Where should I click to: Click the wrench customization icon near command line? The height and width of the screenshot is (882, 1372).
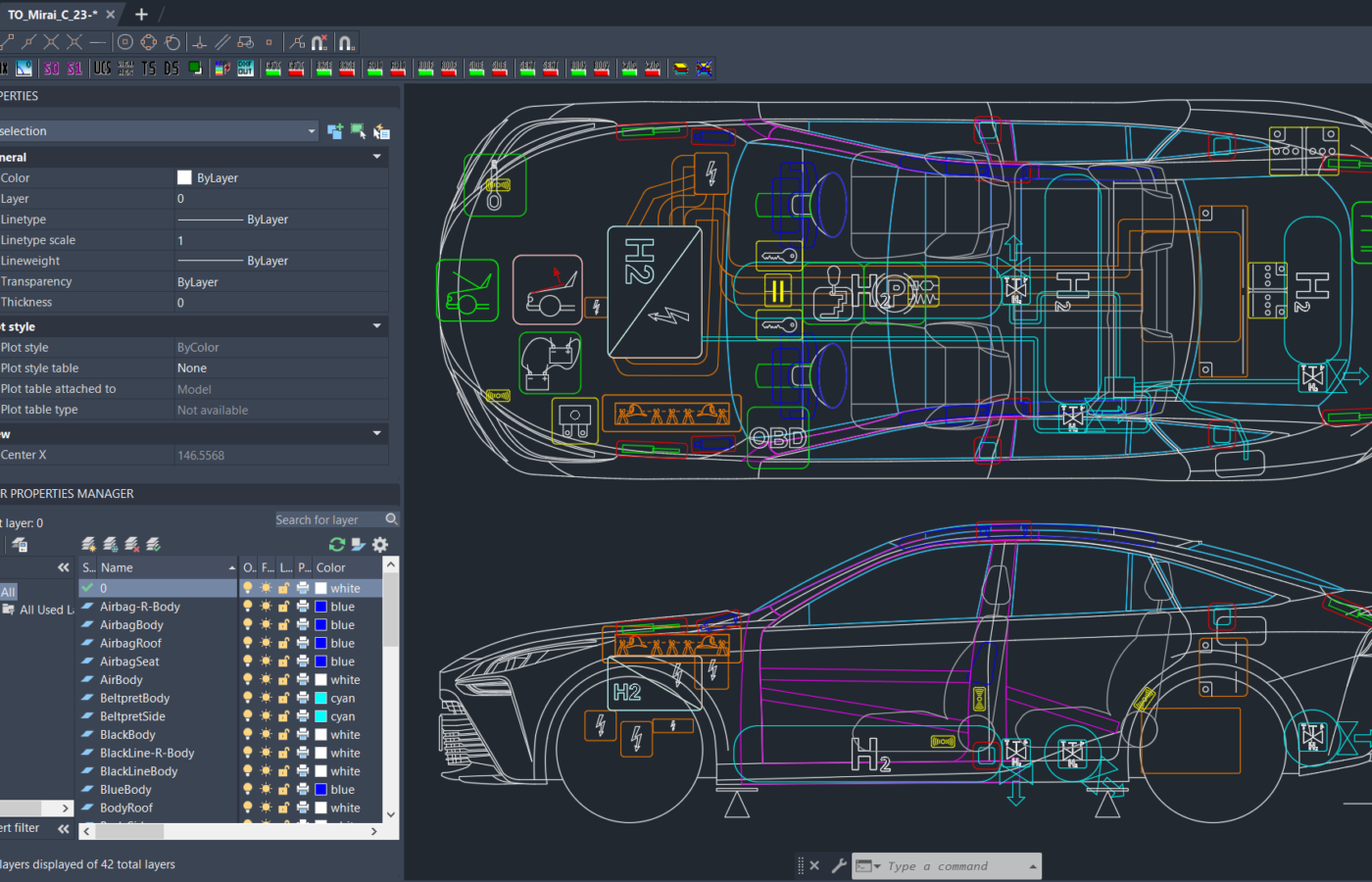click(x=839, y=865)
